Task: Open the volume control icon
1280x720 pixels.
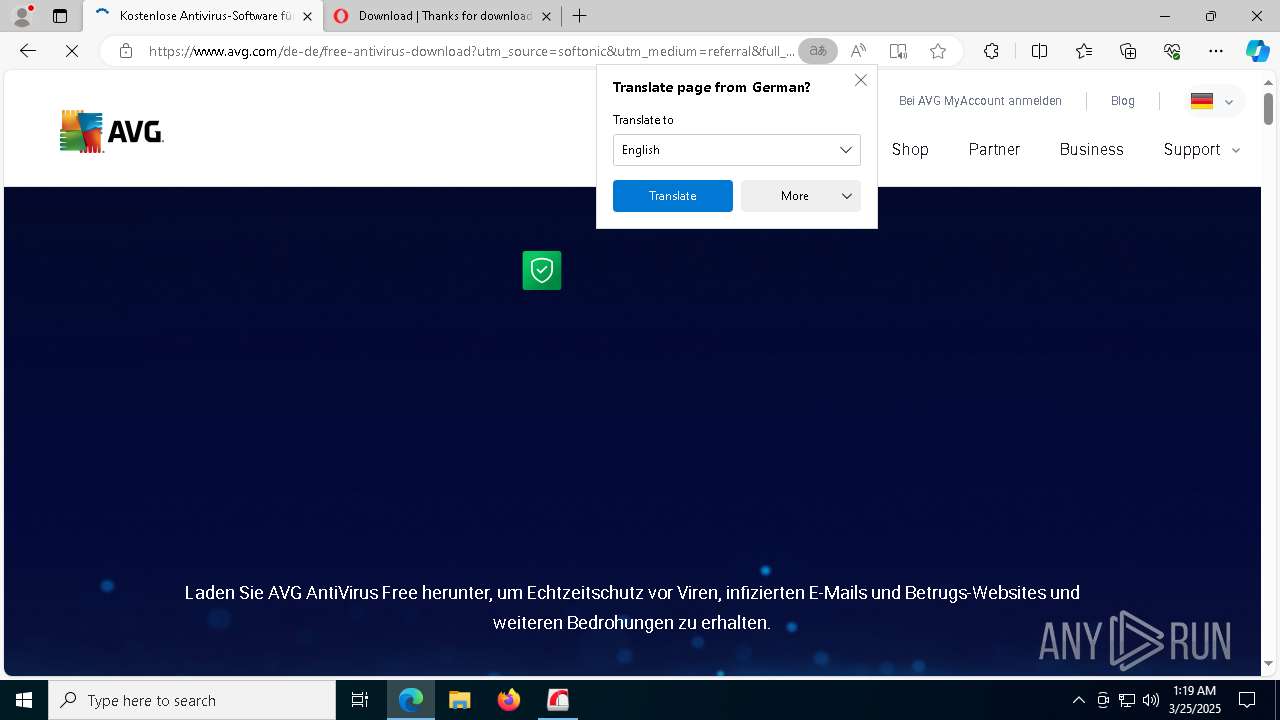Action: tap(1151, 700)
